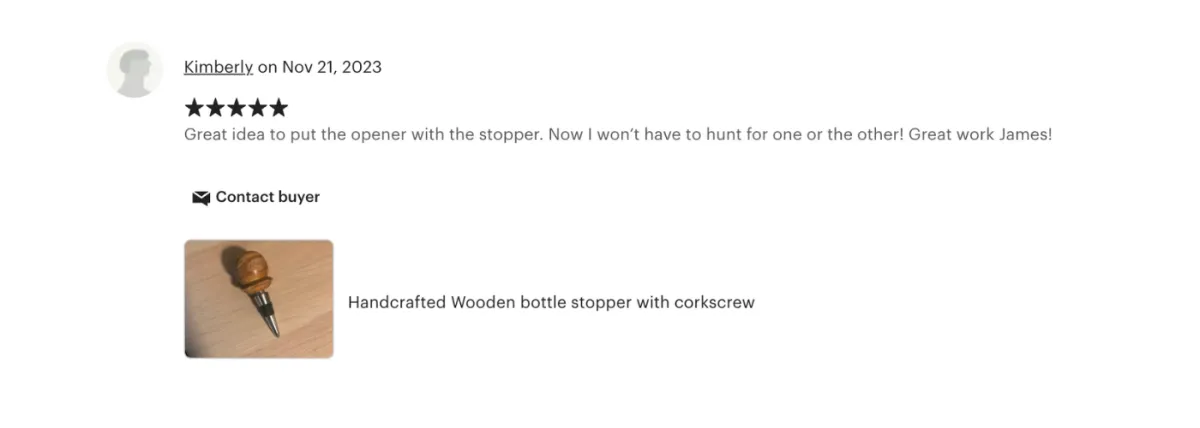Open the Handcrafted Wooden bottle stopper listing title
Image resolution: width=1200 pixels, height=428 pixels.
pyautogui.click(x=551, y=302)
